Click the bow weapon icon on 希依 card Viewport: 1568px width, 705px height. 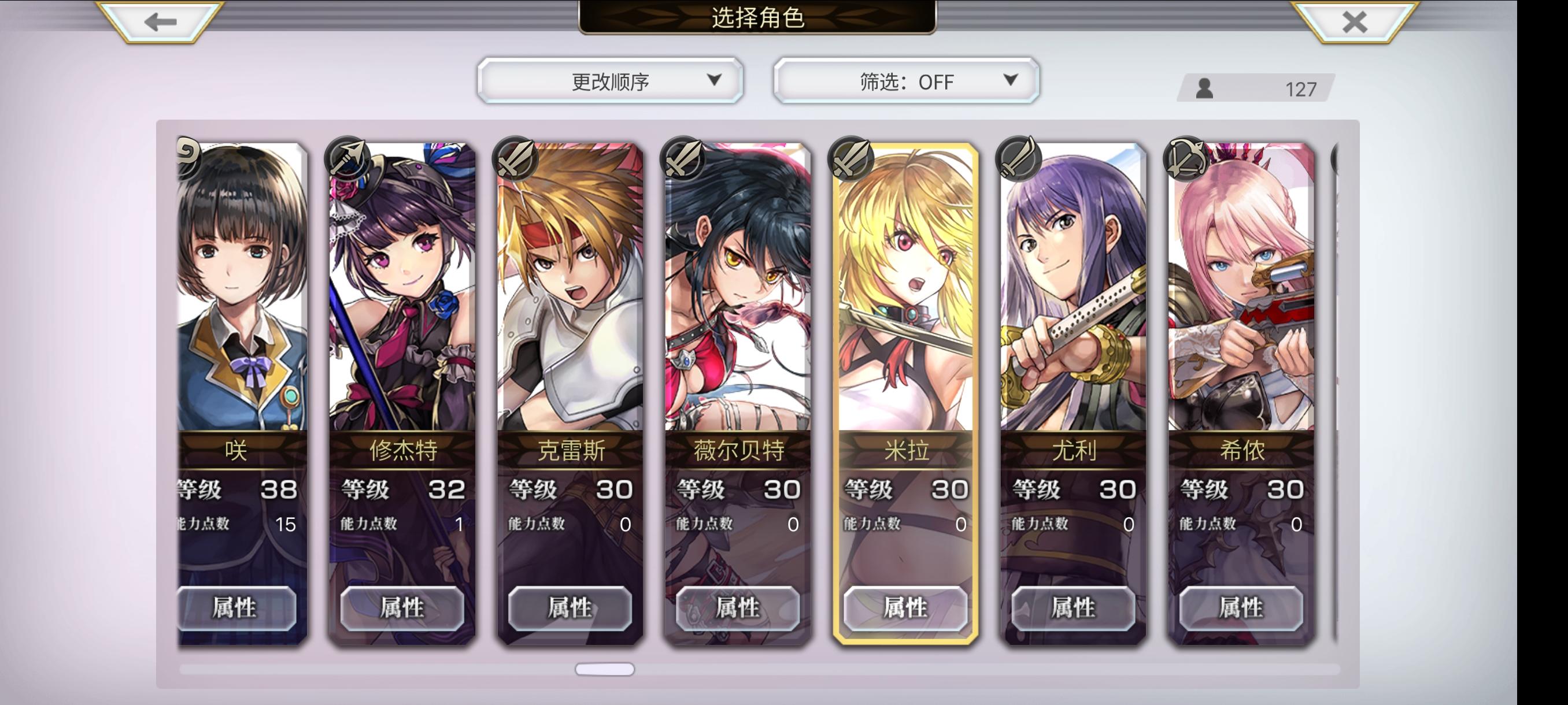pyautogui.click(x=1186, y=159)
